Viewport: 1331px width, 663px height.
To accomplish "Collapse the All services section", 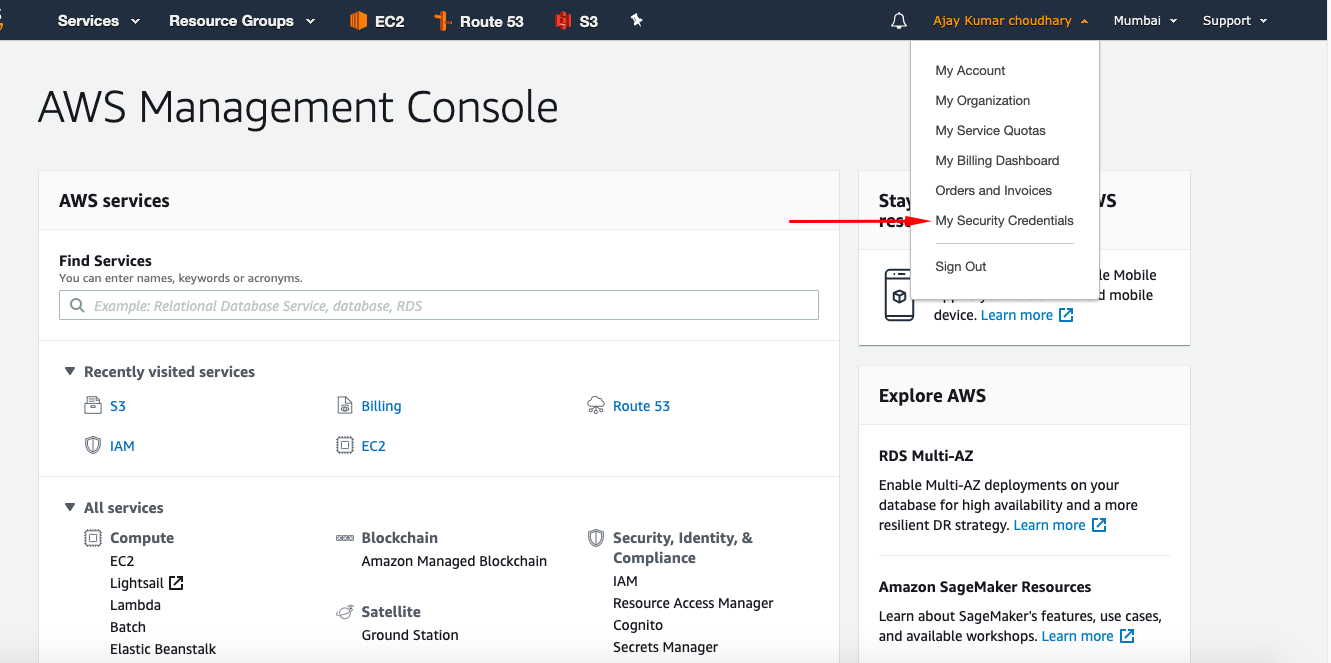I will pos(70,507).
